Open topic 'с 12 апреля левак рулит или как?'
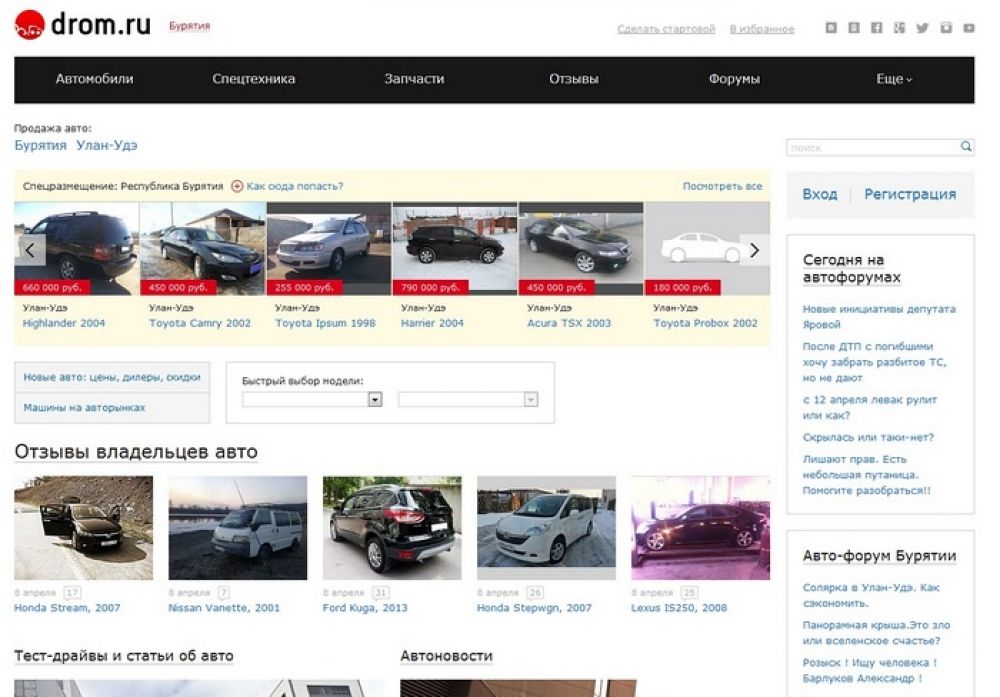1000x697 pixels. (x=869, y=407)
